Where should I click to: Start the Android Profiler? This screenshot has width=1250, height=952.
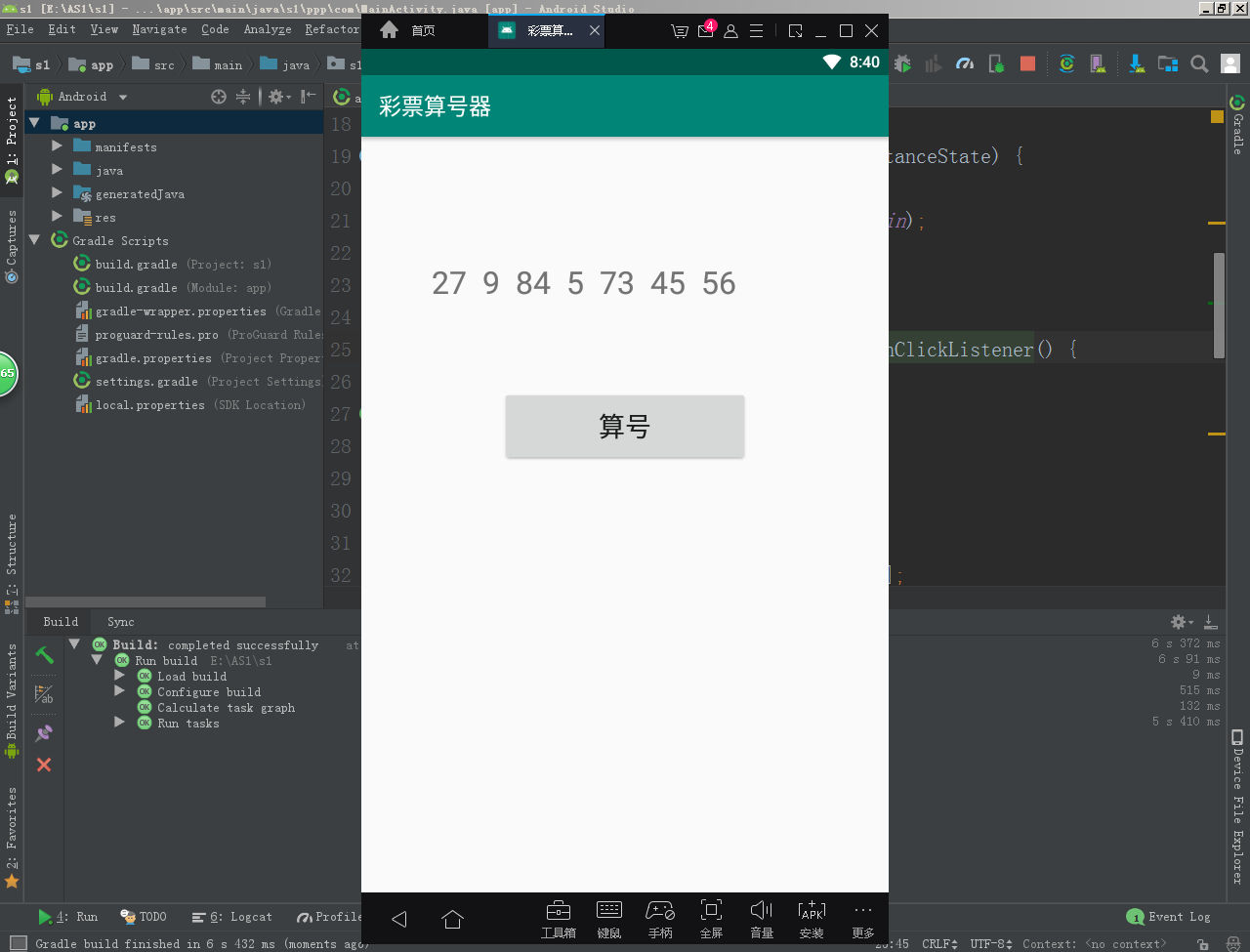coord(964,63)
